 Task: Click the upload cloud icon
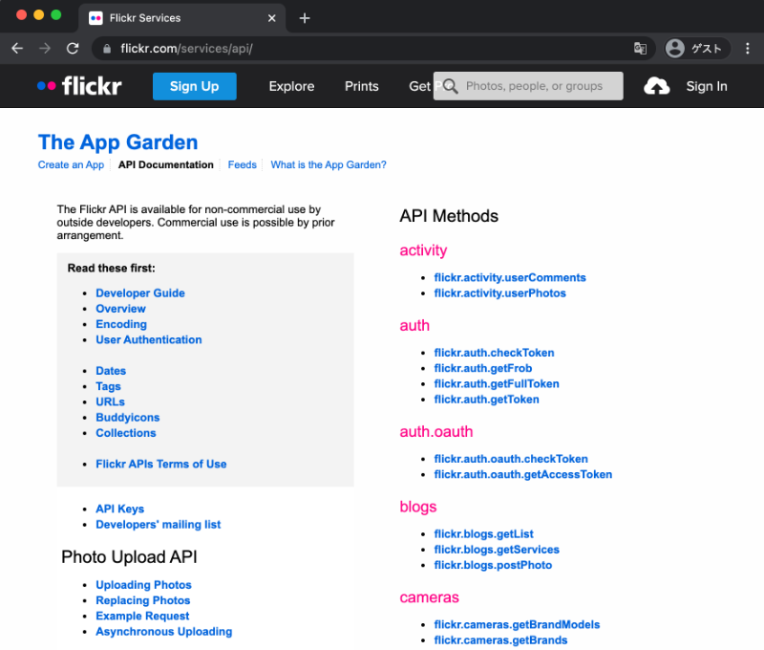pos(656,86)
